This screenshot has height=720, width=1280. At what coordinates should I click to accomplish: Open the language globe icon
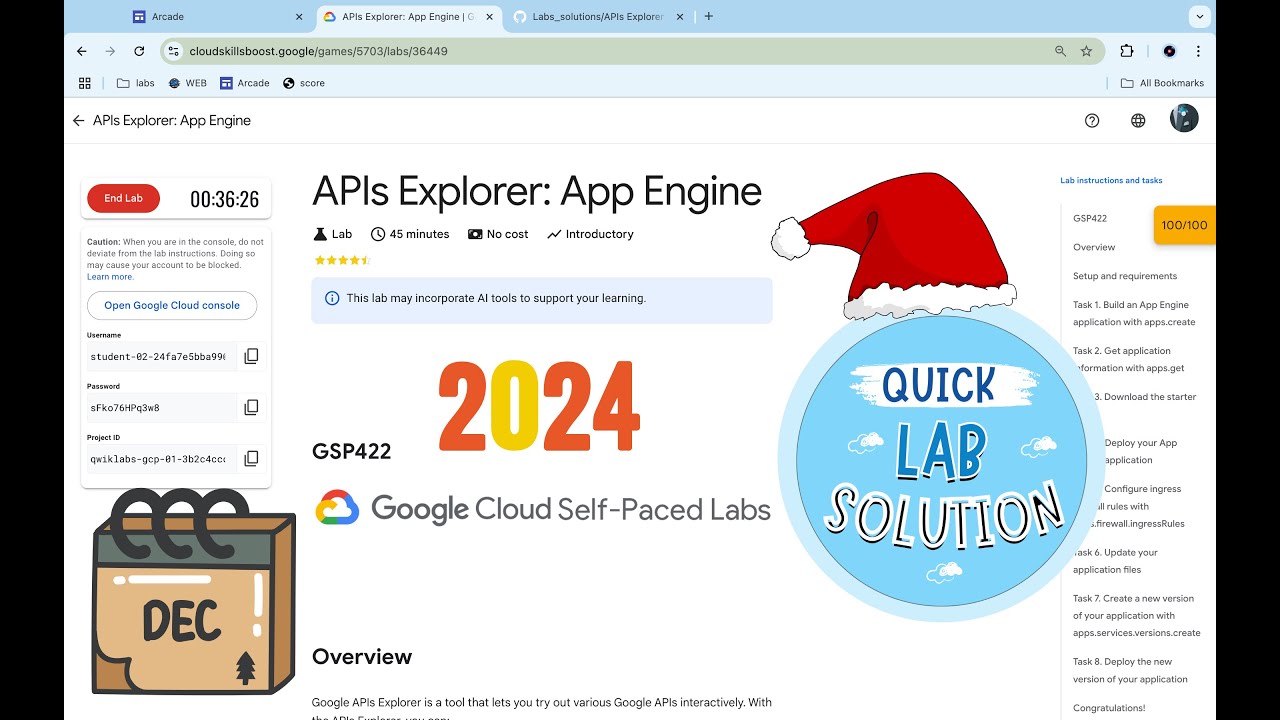[x=1138, y=120]
